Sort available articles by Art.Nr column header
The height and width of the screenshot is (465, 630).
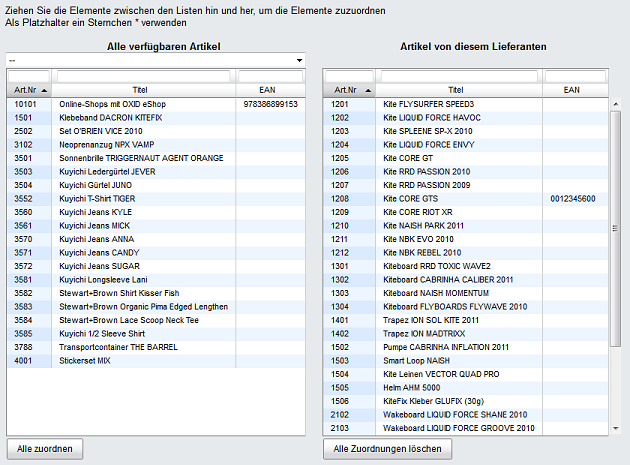coord(29,90)
